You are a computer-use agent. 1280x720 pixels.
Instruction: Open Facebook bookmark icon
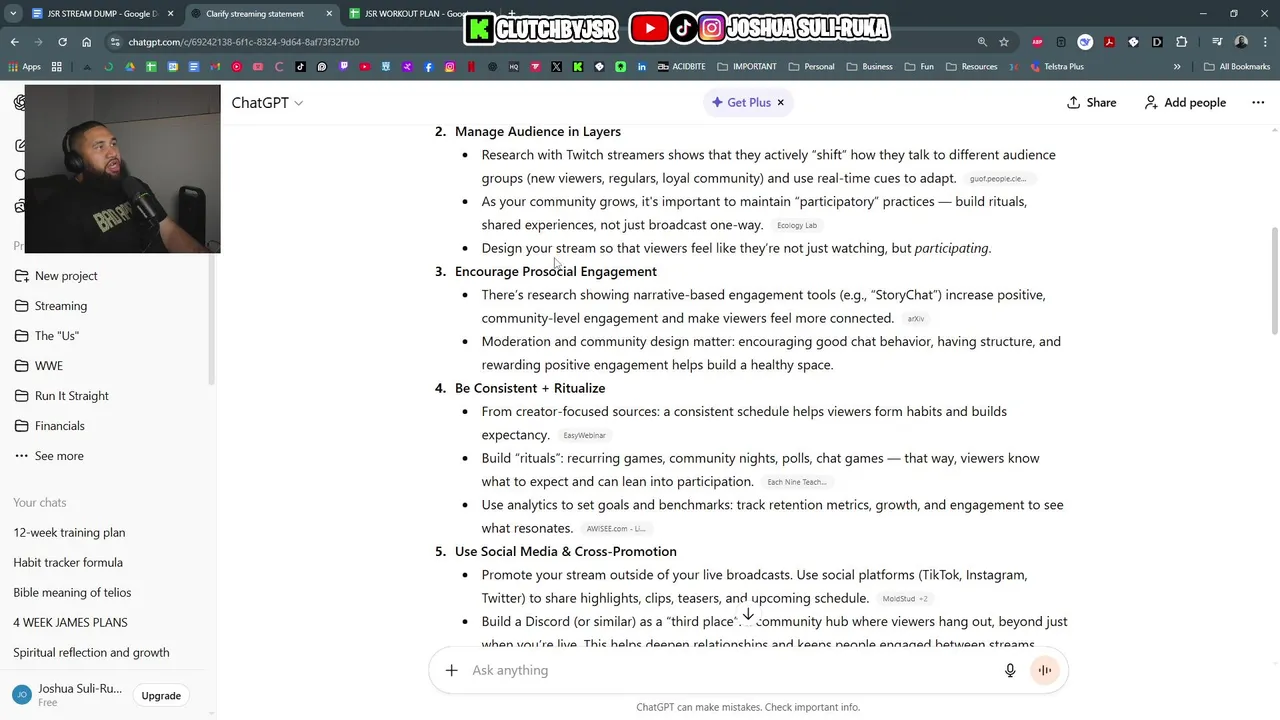tap(428, 67)
